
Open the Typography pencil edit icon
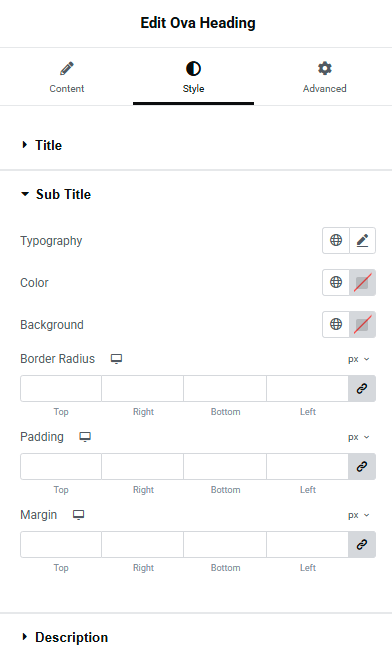[x=362, y=241]
